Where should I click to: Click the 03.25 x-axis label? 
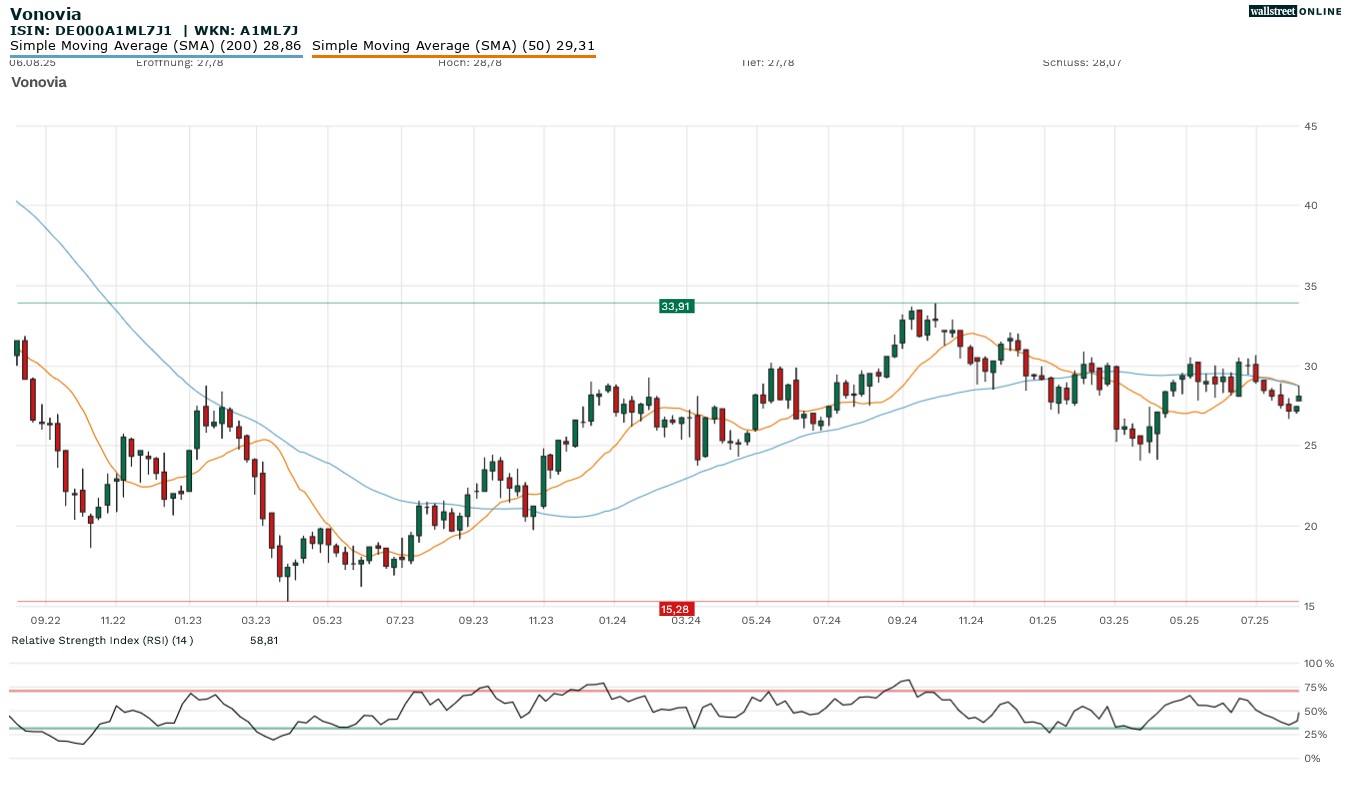pyautogui.click(x=1114, y=621)
